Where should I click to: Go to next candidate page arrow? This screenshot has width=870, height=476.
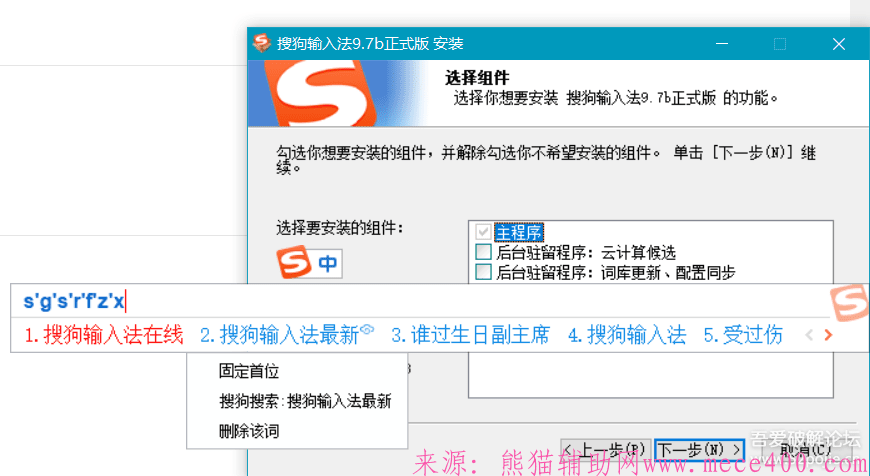point(828,335)
